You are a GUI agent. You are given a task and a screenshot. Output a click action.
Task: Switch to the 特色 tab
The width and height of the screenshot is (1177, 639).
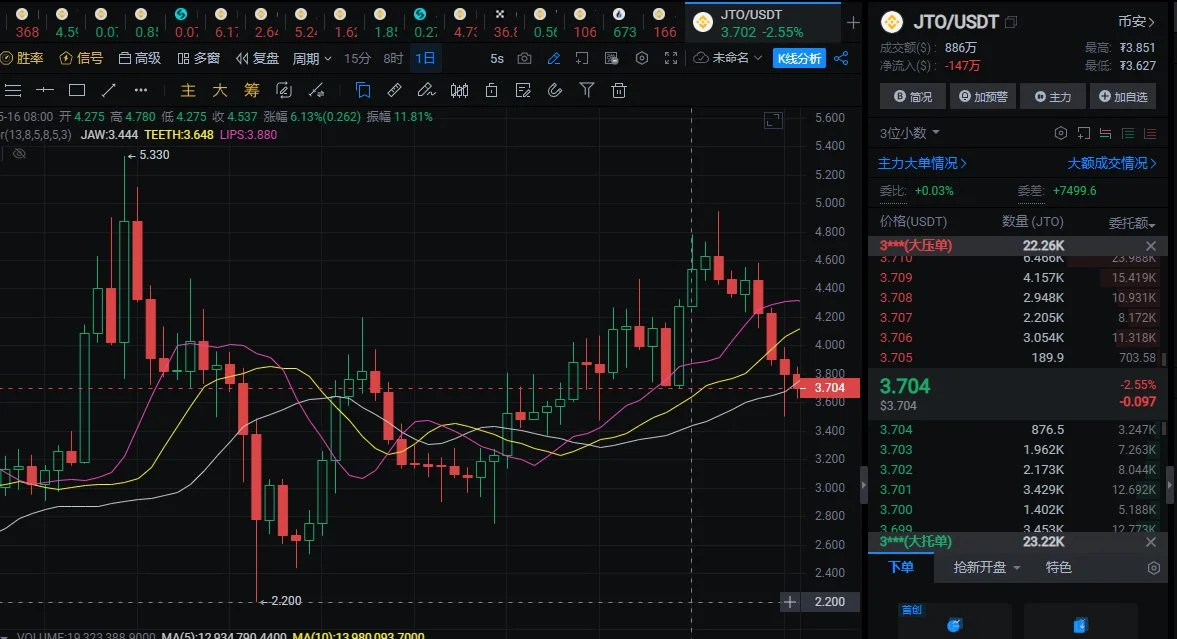click(x=1058, y=567)
